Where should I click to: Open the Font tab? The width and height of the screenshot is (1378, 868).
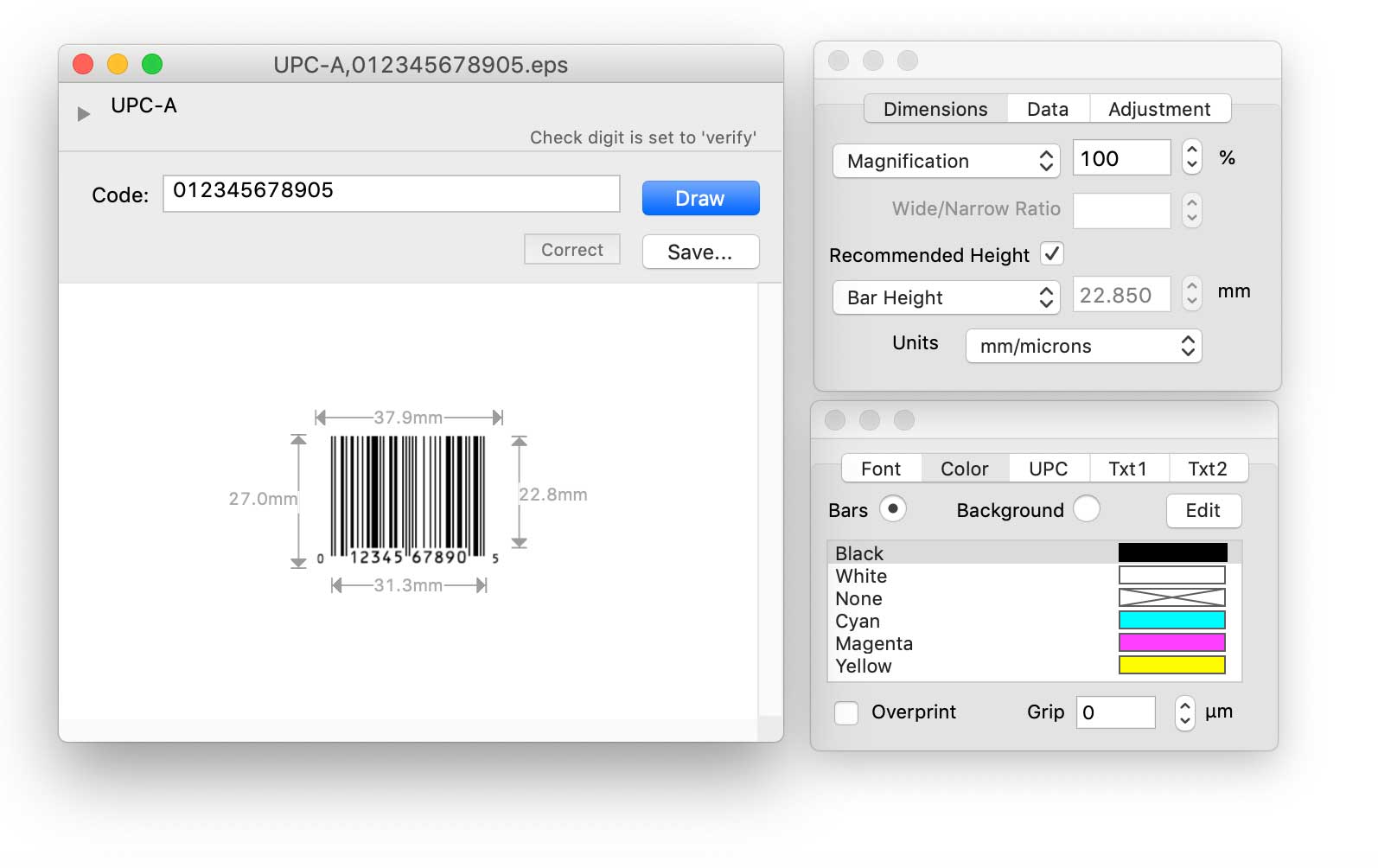click(x=881, y=469)
